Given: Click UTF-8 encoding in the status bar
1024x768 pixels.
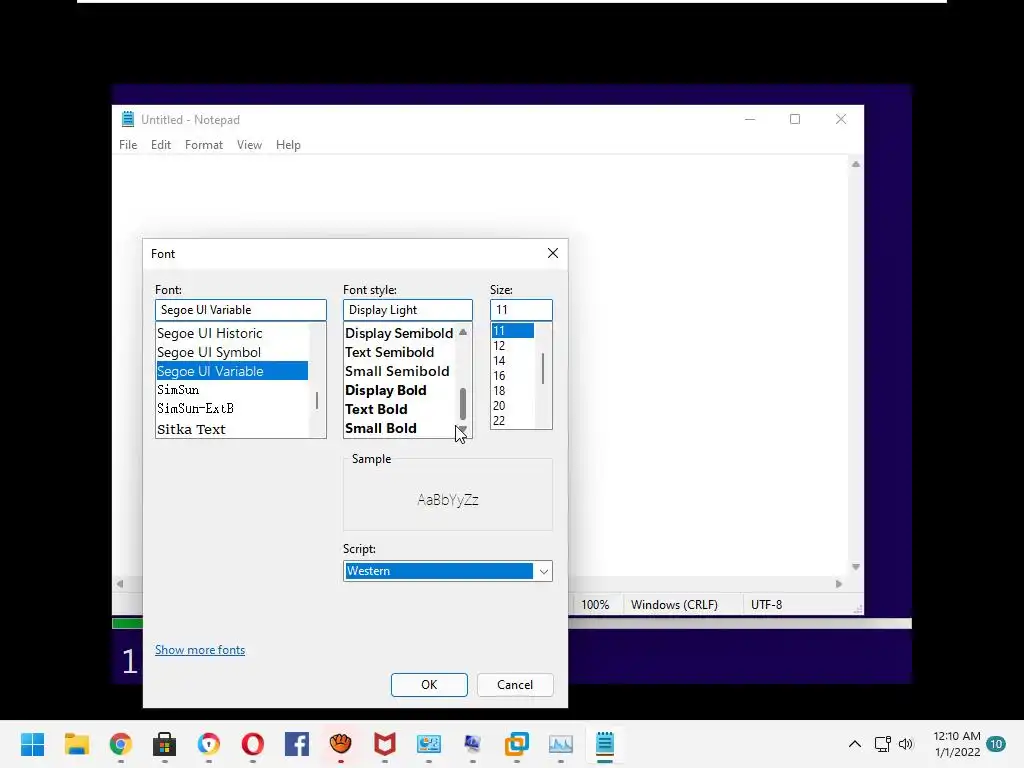Looking at the screenshot, I should point(767,605).
